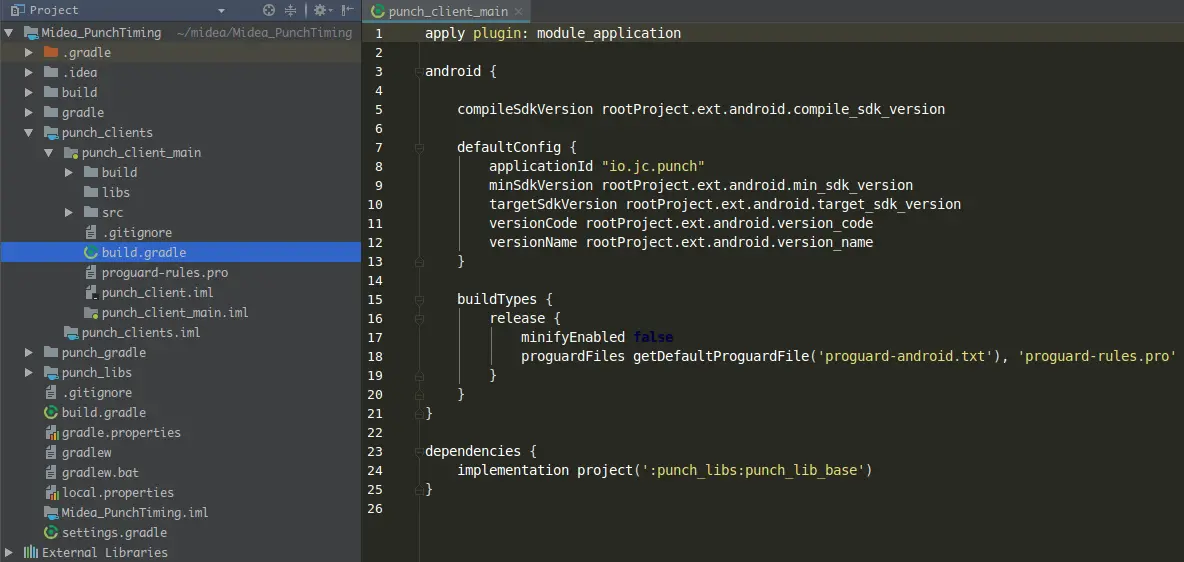
Task: Select the root gradle folder row
Action: 180,113
